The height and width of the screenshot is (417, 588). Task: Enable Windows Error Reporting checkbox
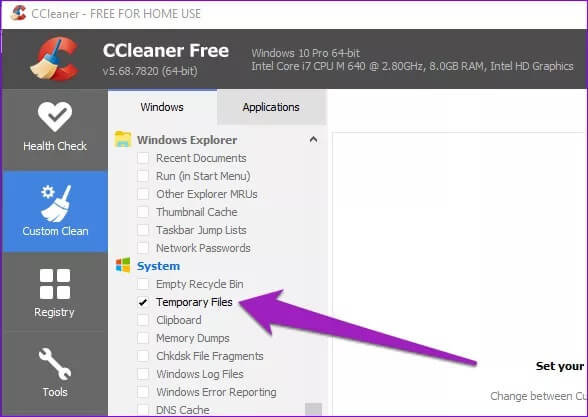[143, 392]
